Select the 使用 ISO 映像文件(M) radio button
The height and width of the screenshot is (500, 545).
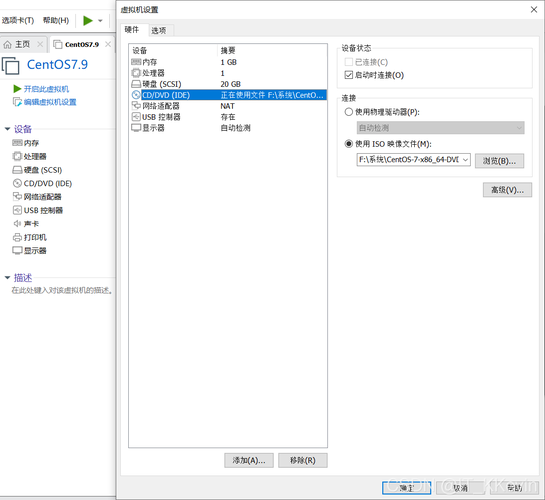point(349,144)
